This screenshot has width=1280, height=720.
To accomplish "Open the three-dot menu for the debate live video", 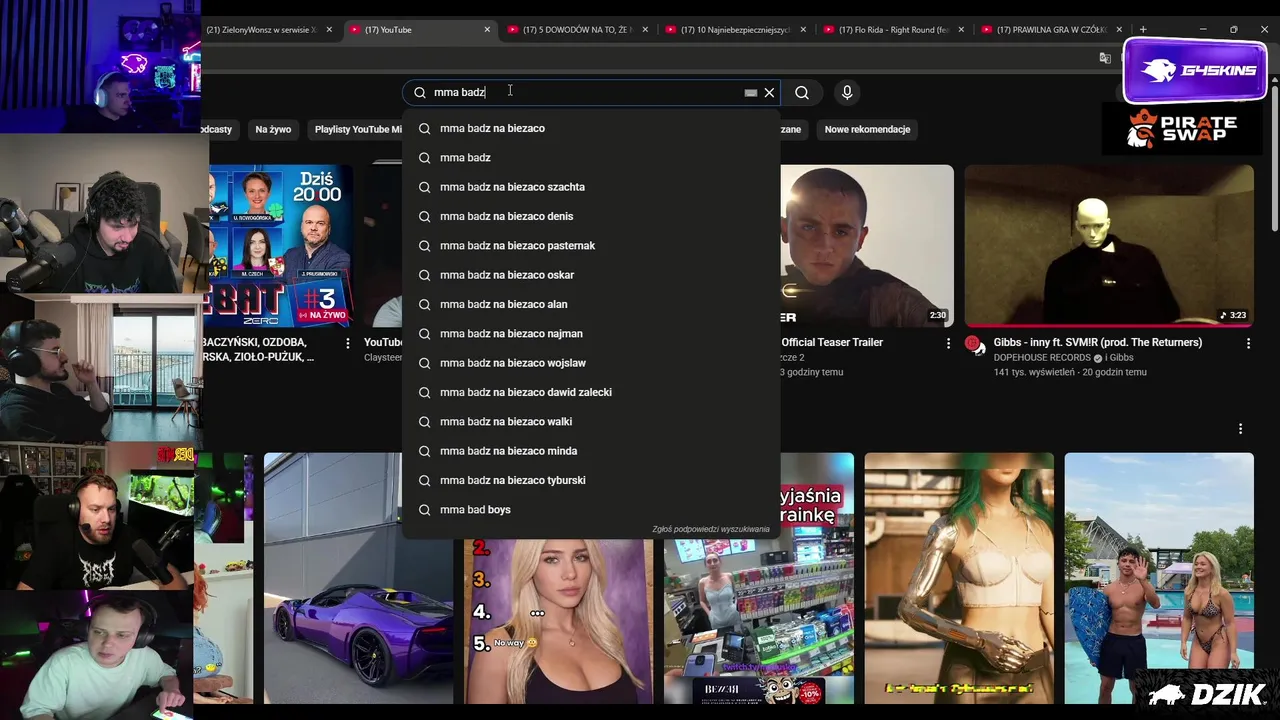I will coord(348,343).
